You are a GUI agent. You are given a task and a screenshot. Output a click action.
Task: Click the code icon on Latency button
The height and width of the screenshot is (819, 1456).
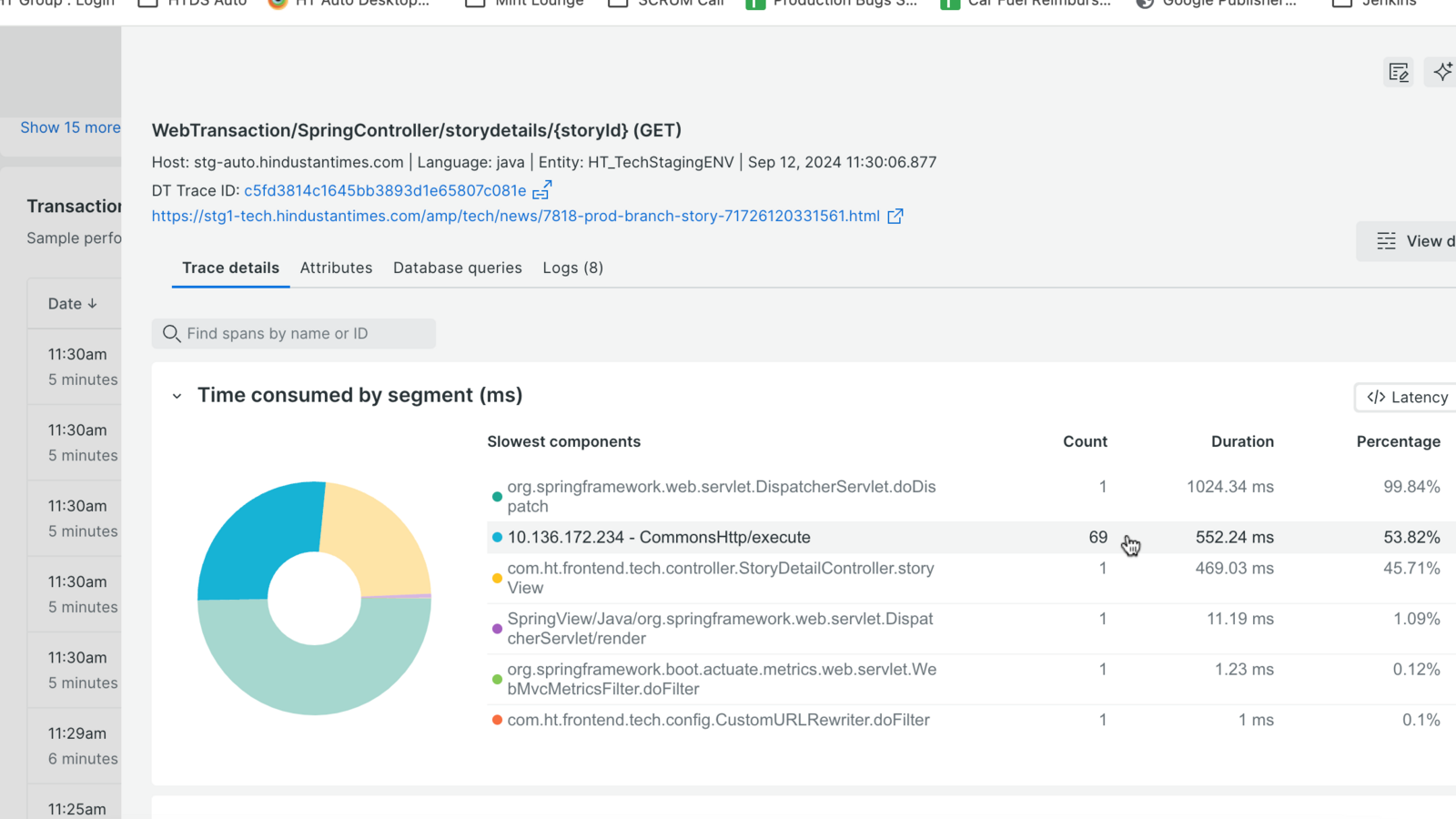1376,397
